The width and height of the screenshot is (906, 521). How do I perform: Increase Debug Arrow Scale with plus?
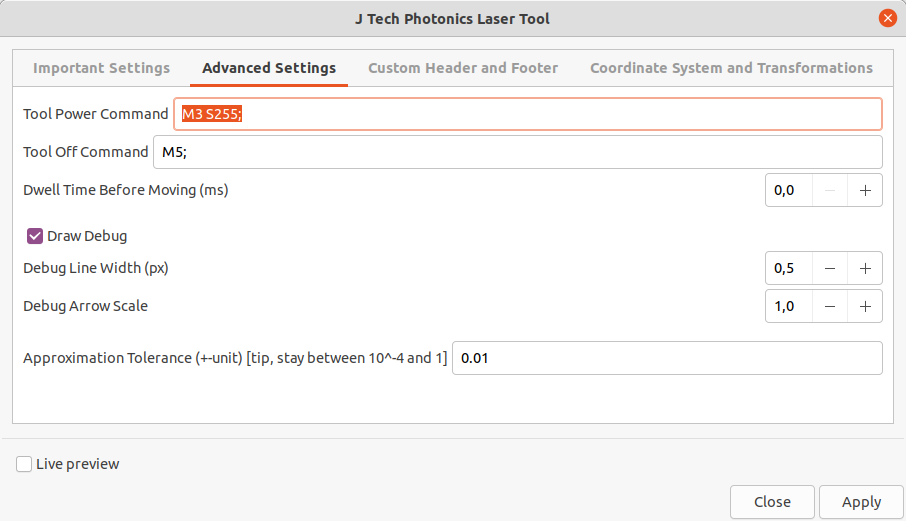(x=865, y=306)
